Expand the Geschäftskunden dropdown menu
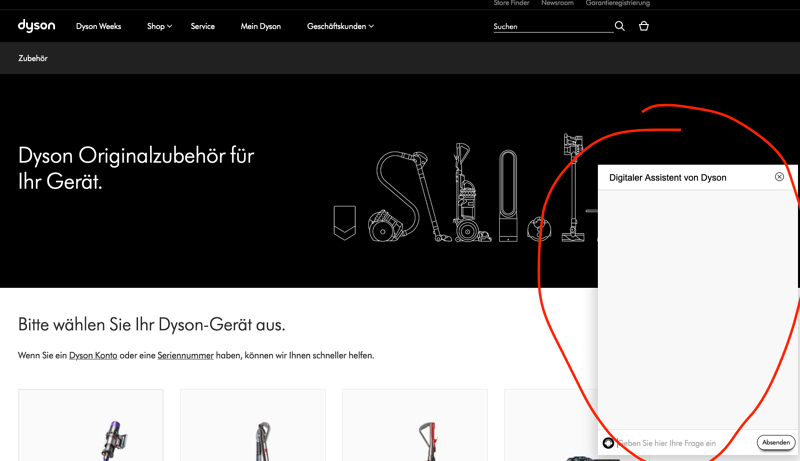This screenshot has width=800, height=461. (340, 26)
